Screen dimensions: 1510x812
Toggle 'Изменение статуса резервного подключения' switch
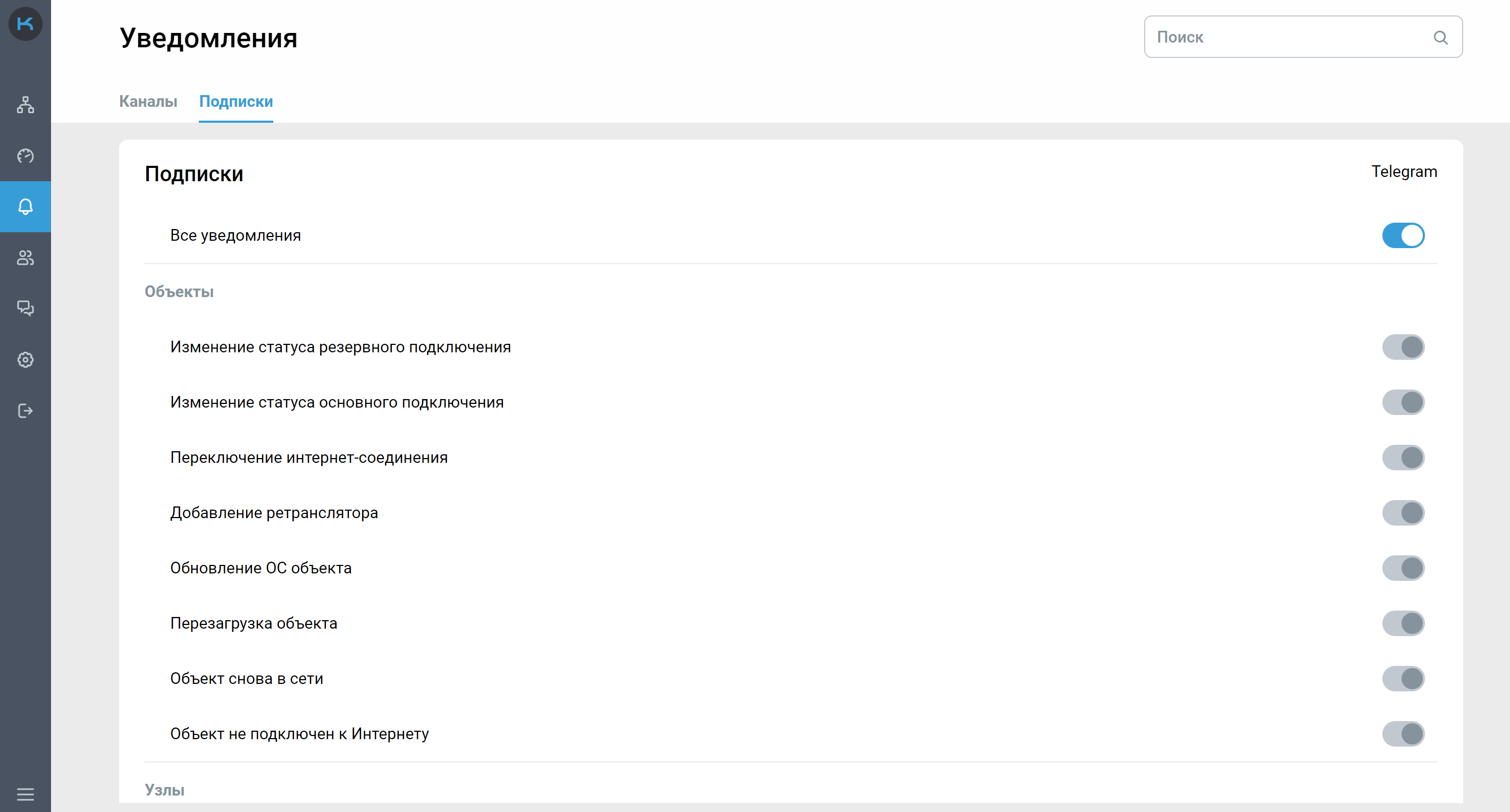pos(1403,347)
